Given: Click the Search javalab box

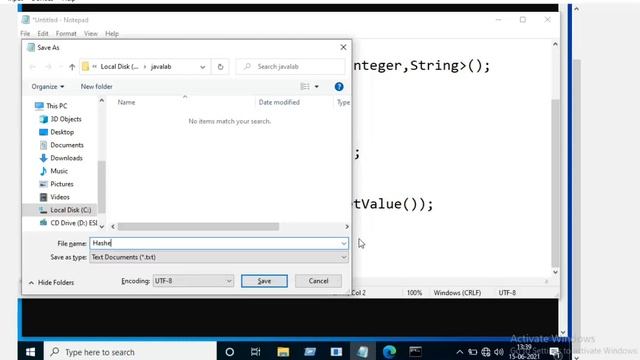Looking at the screenshot, I should 291,67.
